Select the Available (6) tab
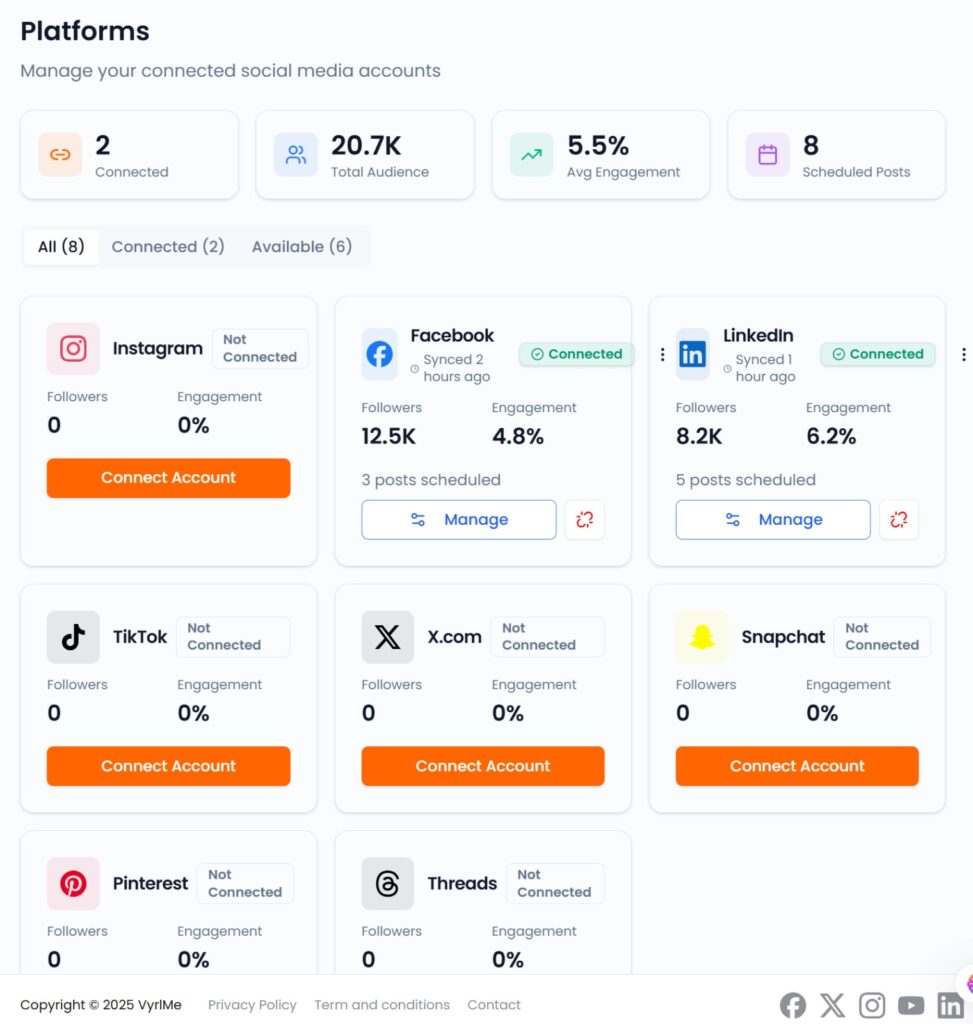973x1024 pixels. 302,247
